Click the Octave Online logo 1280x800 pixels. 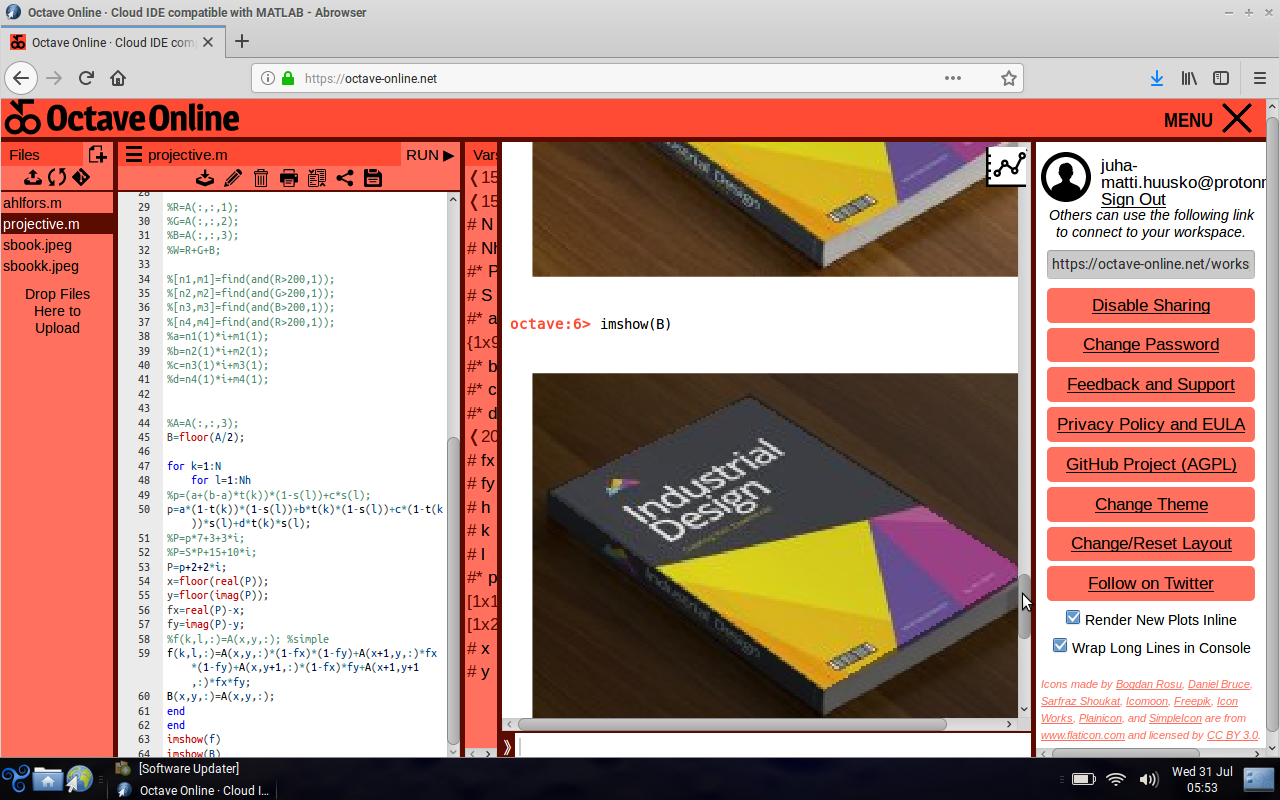pos(122,119)
